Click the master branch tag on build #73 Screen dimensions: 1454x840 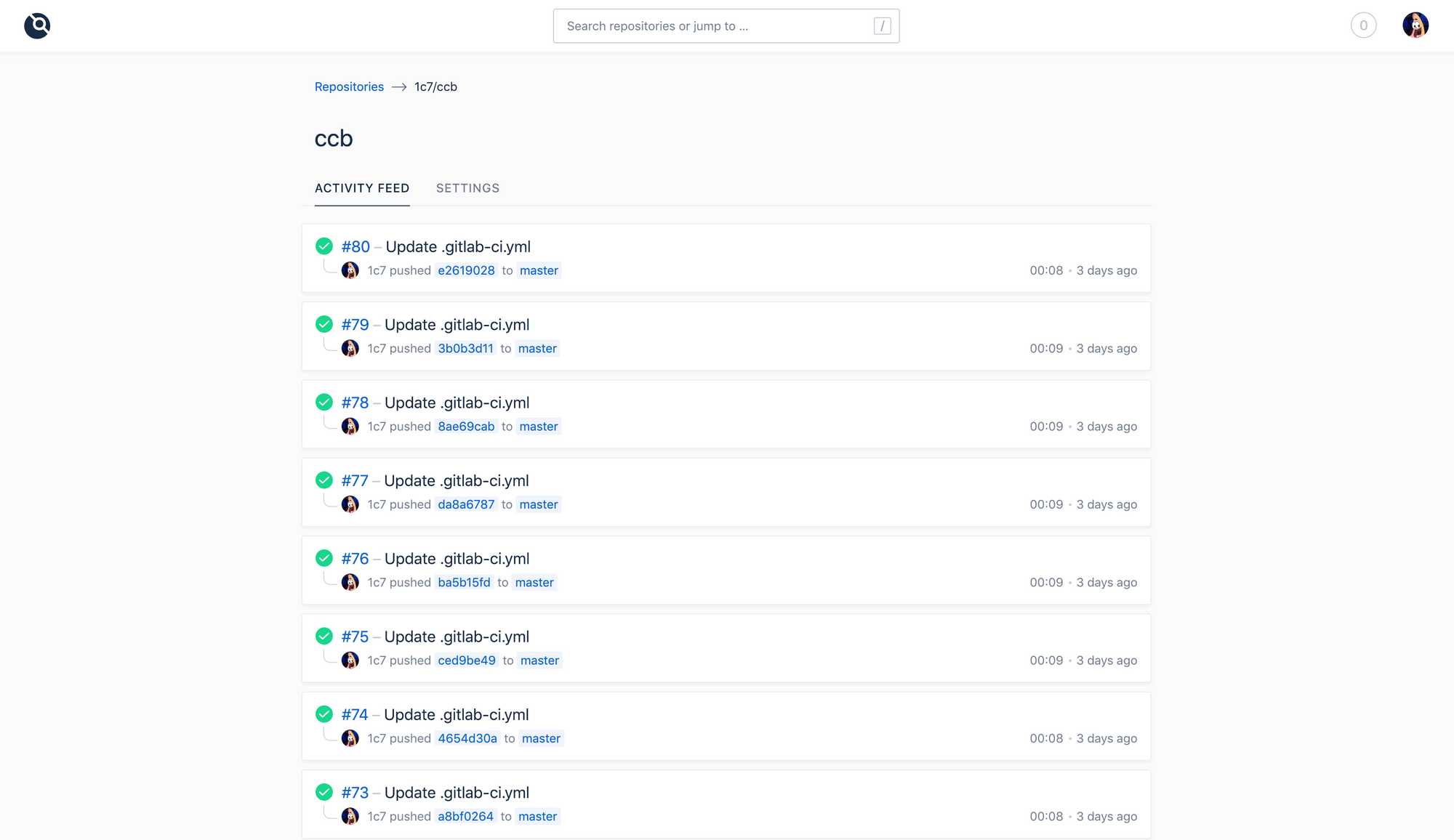[x=537, y=816]
